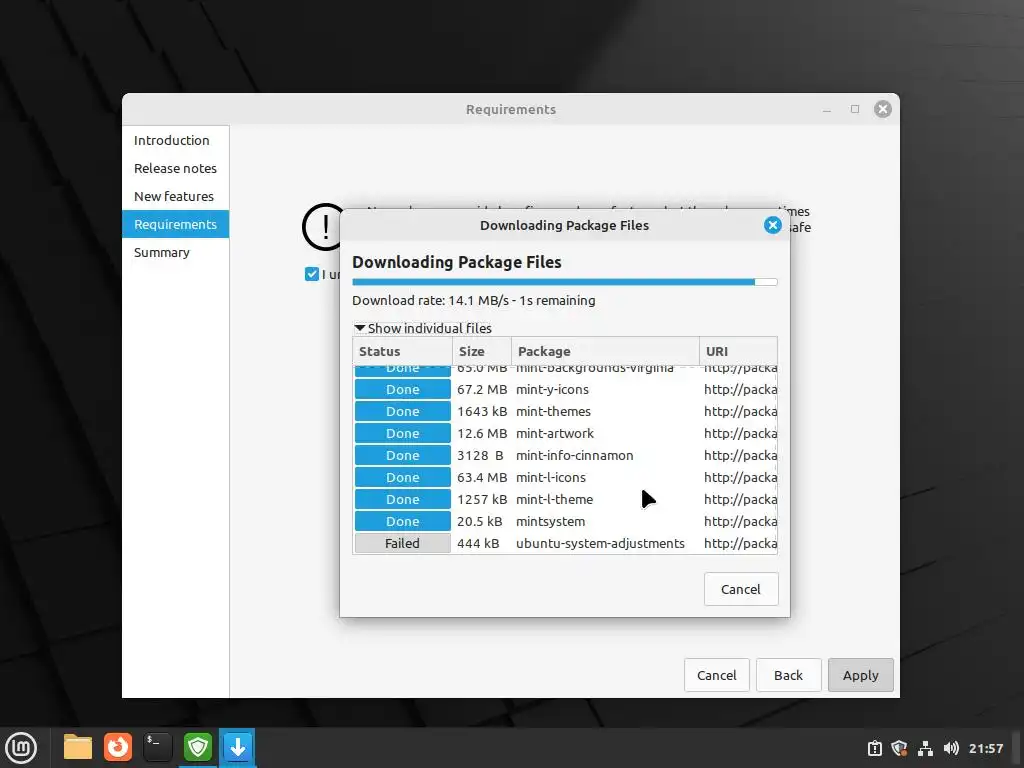Screen dimensions: 1024x768
Task: Click the 'Downloading Package Files' bold heading
Action: click(x=456, y=263)
